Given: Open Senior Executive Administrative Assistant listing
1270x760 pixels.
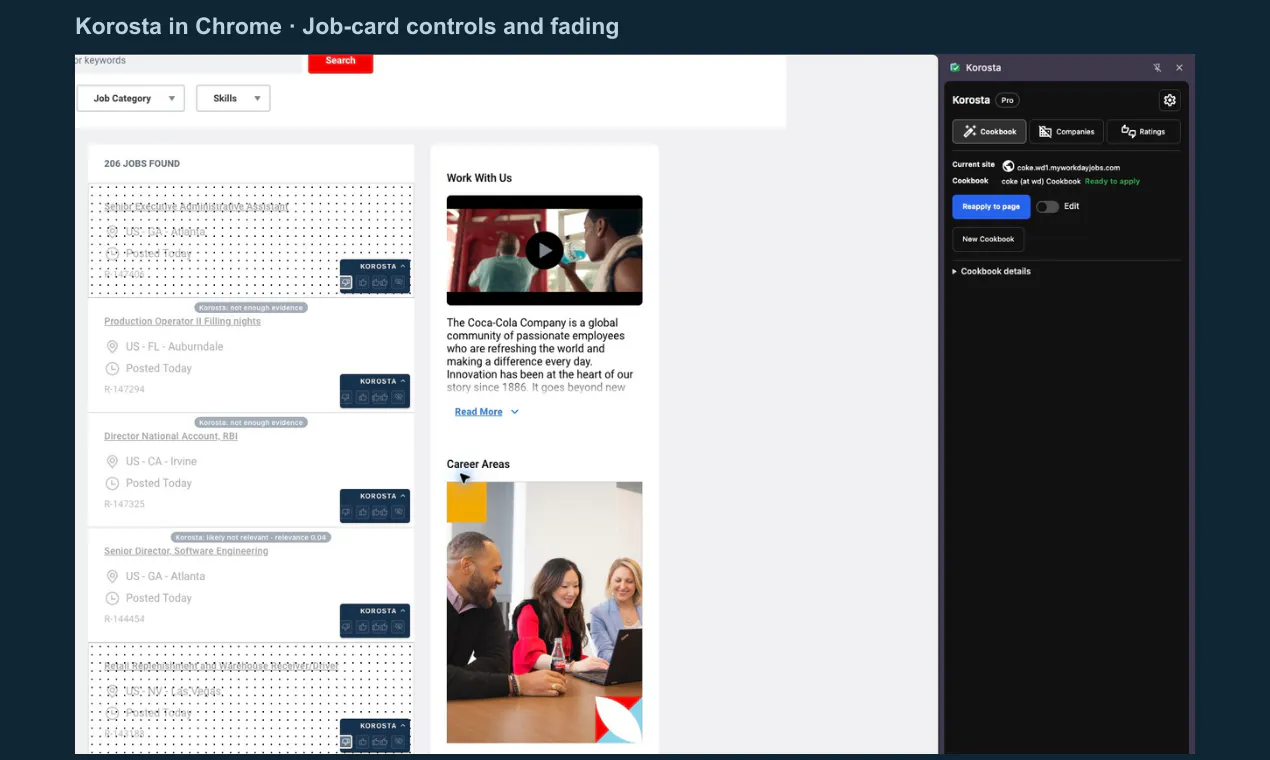Looking at the screenshot, I should (196, 207).
